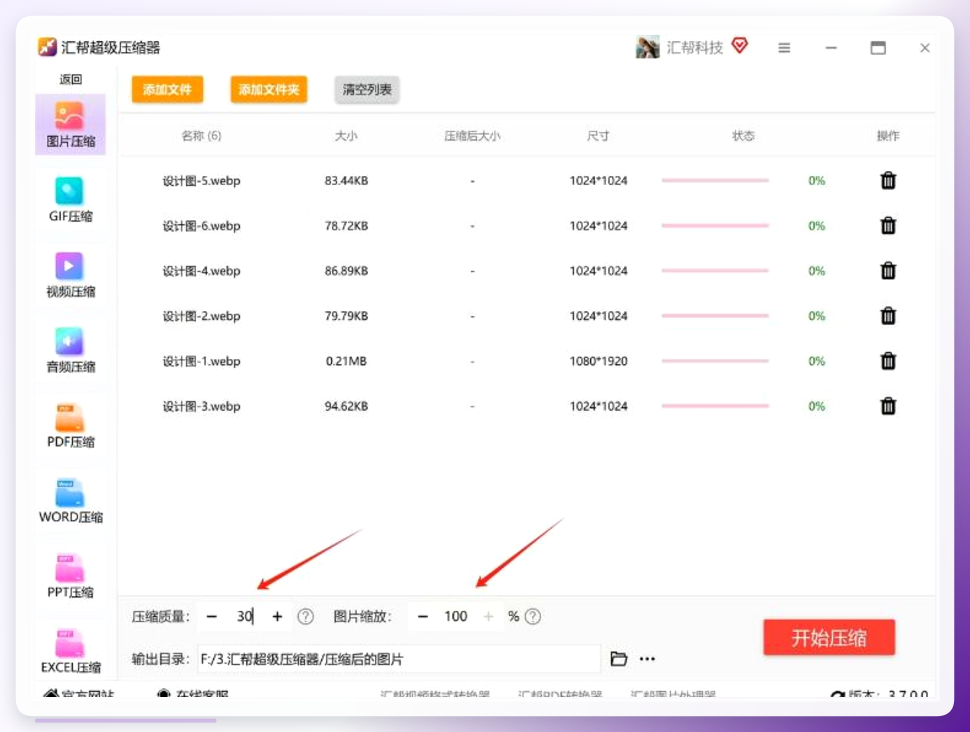
Task: Increase 图片缩放 percentage with plus
Action: (489, 616)
